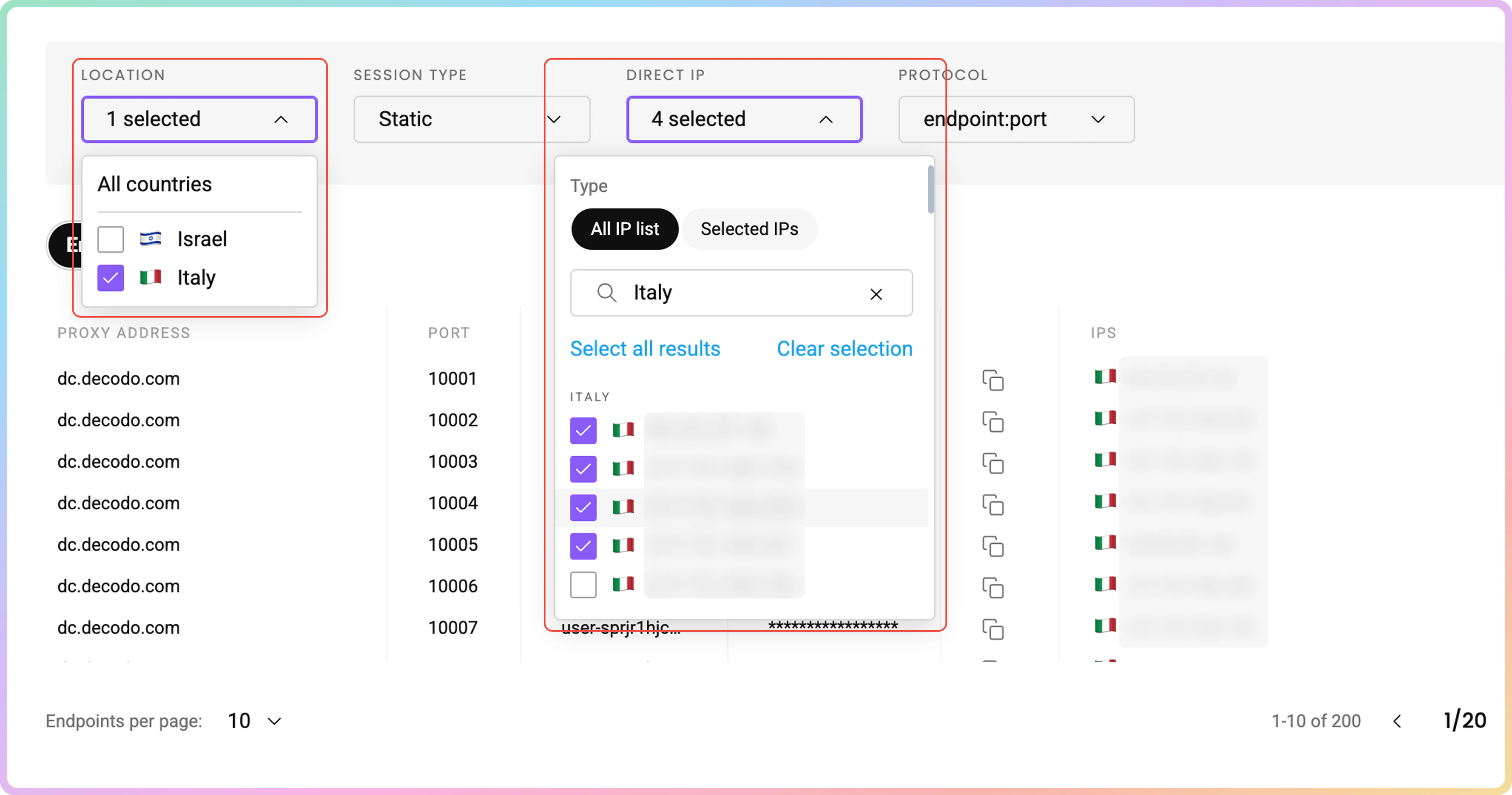Viewport: 1512px width, 795px height.
Task: Change endpoints per page dropdown
Action: point(255,721)
